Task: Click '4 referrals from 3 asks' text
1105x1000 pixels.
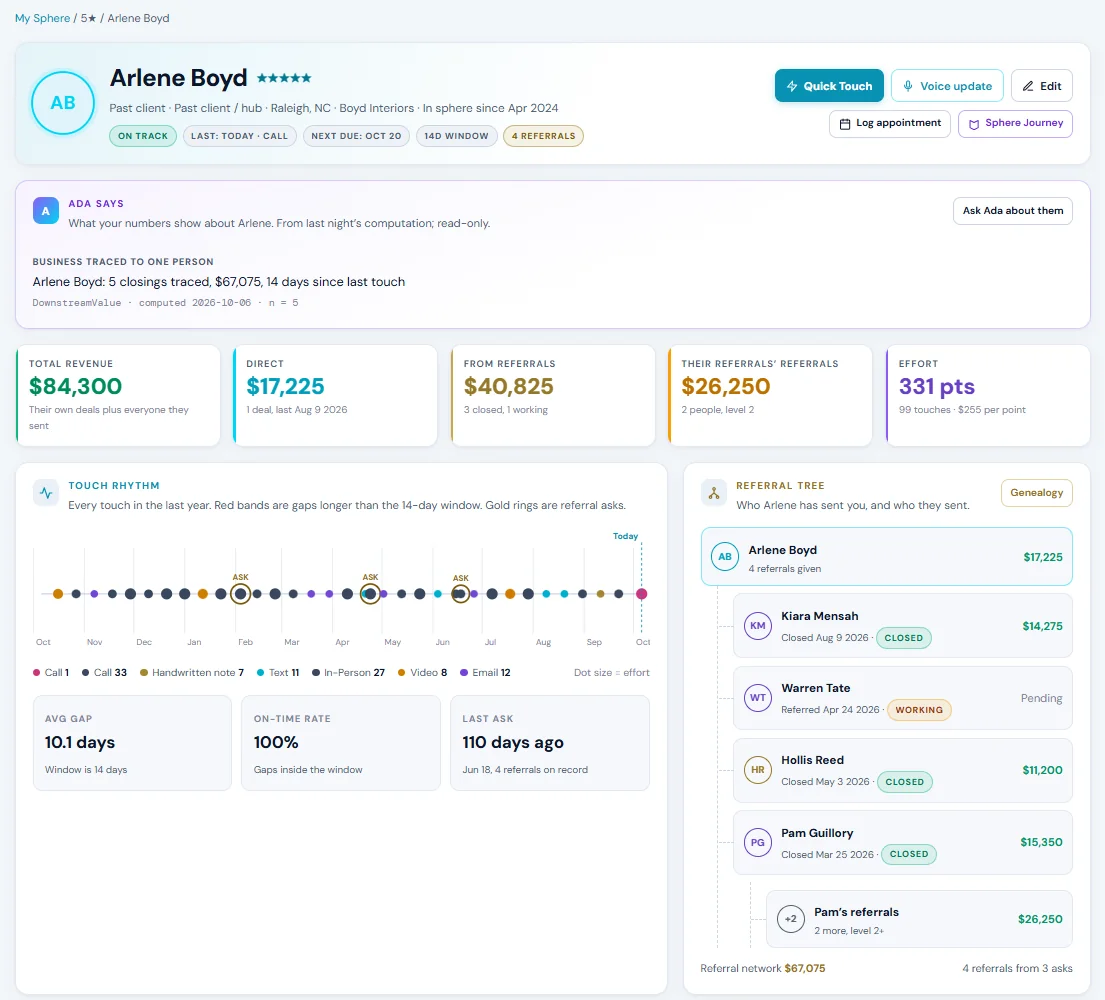Action: pyautogui.click(x=1017, y=968)
